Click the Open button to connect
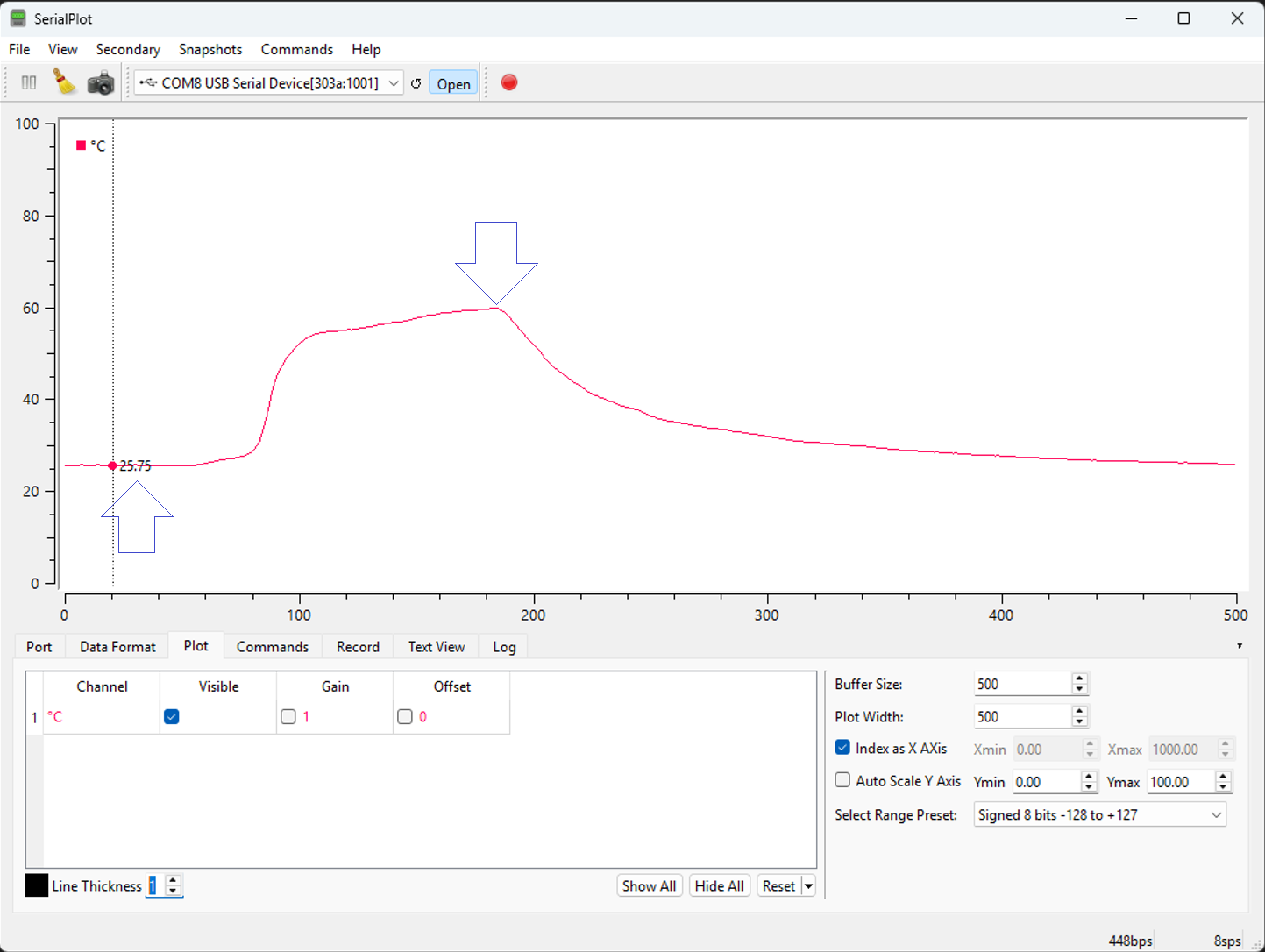Image resolution: width=1265 pixels, height=952 pixels. [452, 82]
